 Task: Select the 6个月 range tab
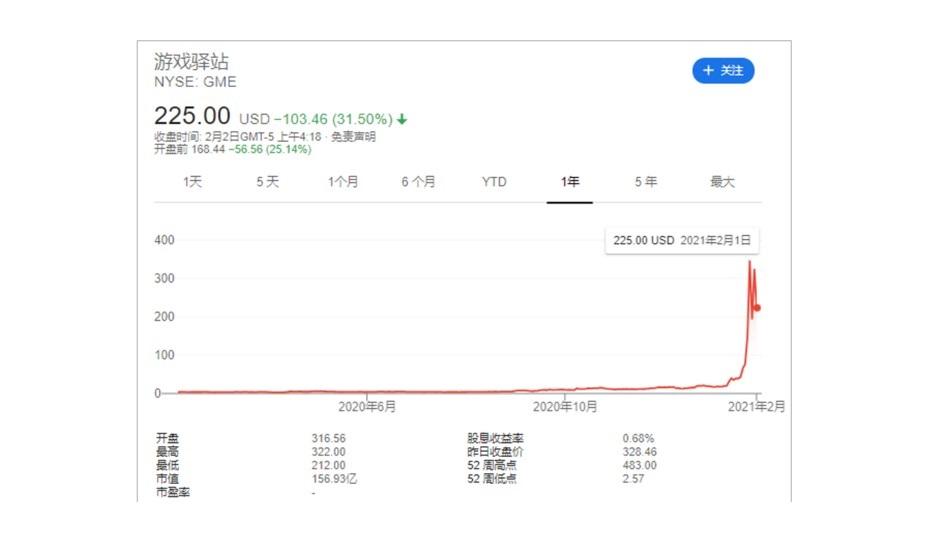[x=418, y=182]
